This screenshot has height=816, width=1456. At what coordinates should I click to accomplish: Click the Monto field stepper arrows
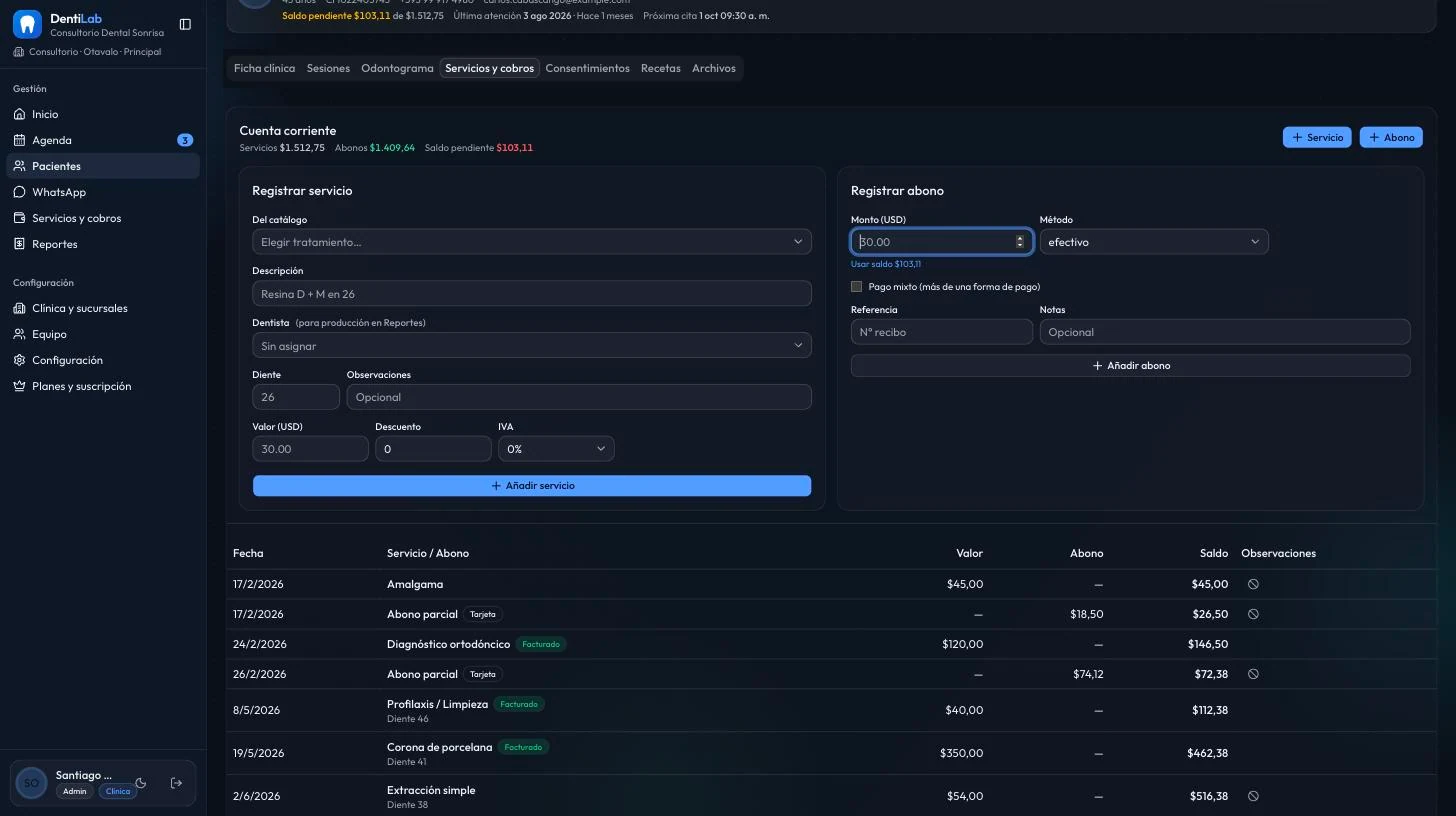tap(1020, 242)
